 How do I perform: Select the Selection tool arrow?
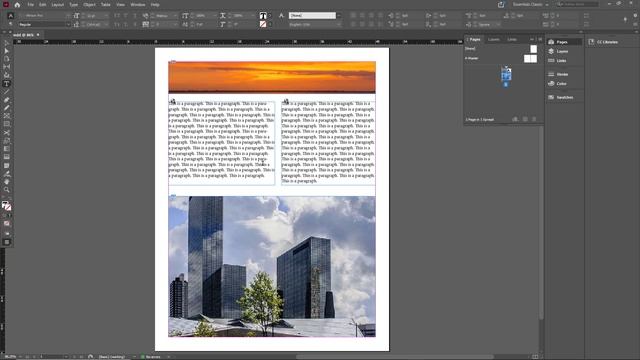(x=7, y=43)
